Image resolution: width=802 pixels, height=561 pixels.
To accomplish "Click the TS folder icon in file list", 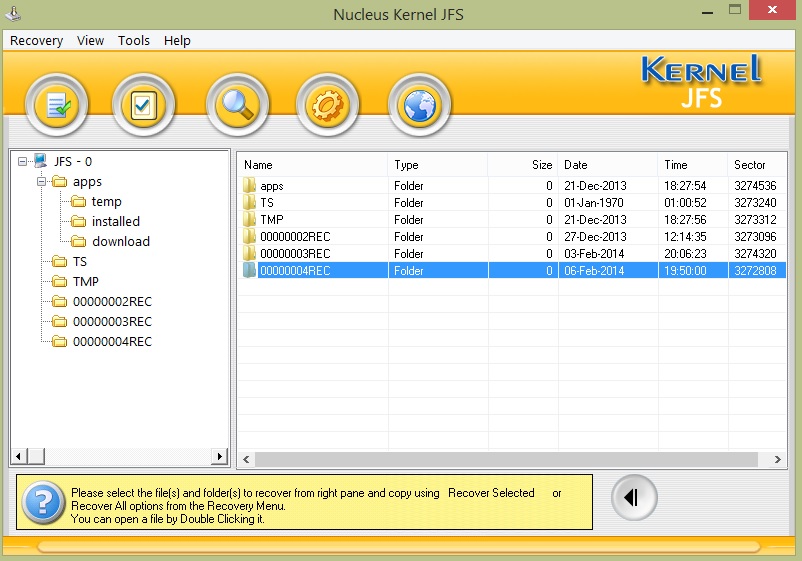I will pyautogui.click(x=249, y=202).
